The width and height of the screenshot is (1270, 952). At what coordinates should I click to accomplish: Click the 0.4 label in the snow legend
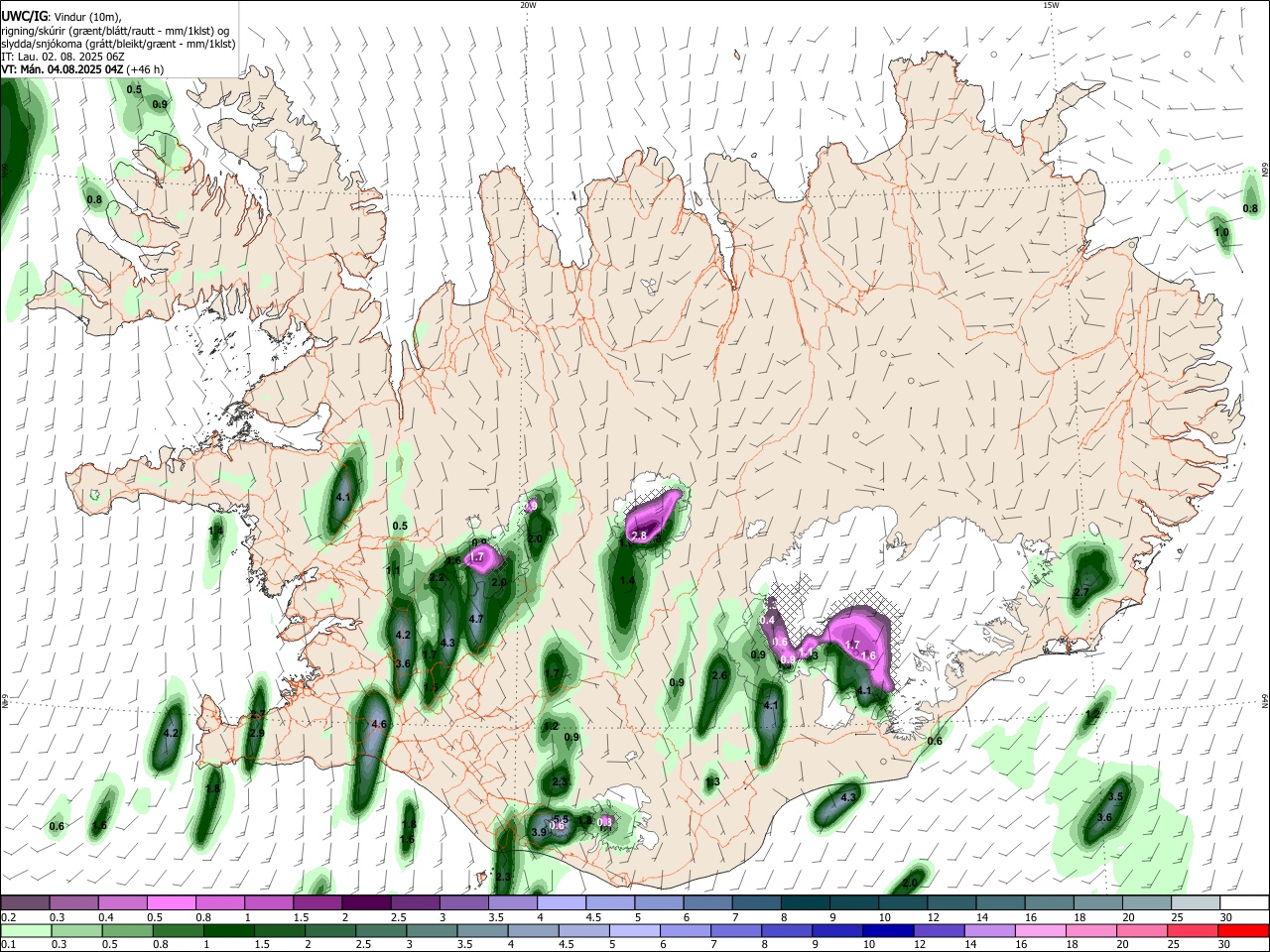106,917
